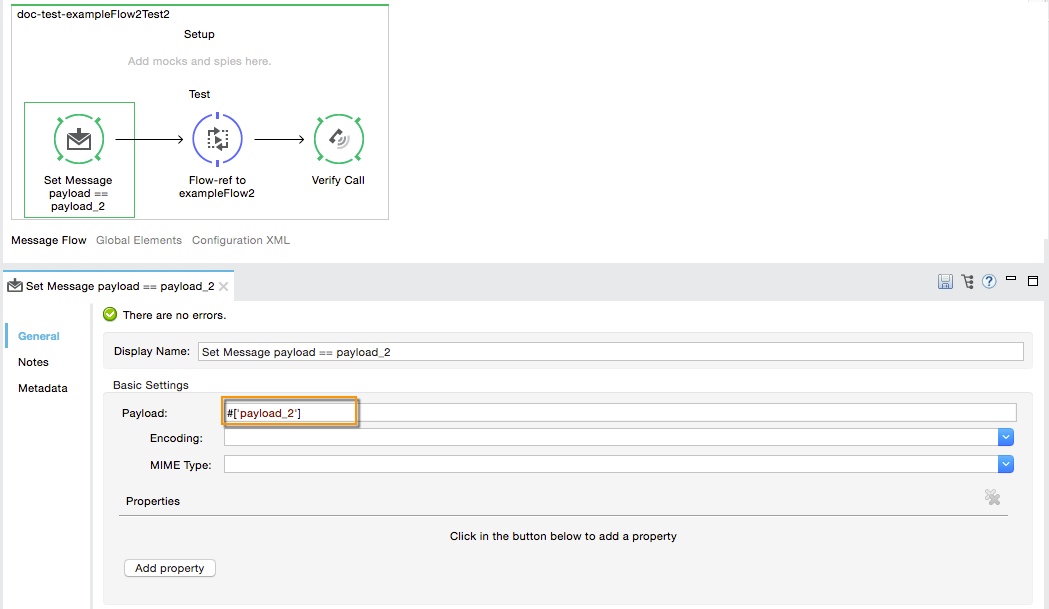1049x609 pixels.
Task: Select the Set Message processor icon
Action: pyautogui.click(x=79, y=140)
